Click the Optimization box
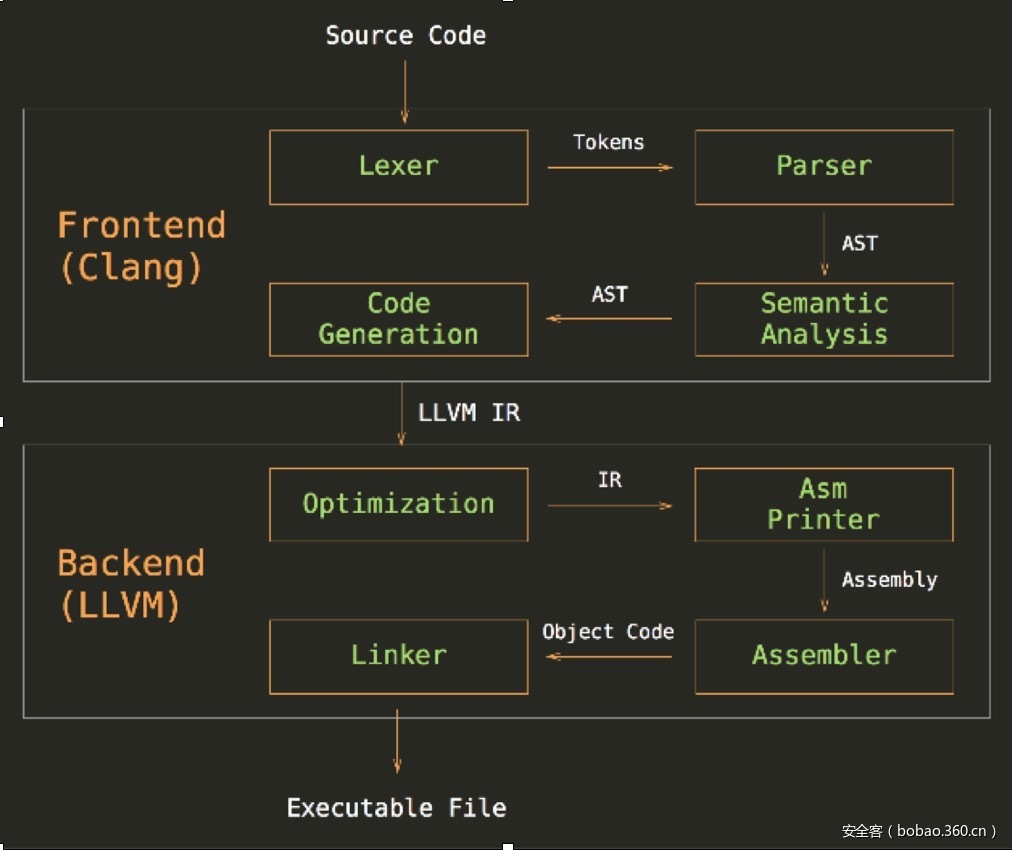Screen dimensions: 1012x850 398,504
